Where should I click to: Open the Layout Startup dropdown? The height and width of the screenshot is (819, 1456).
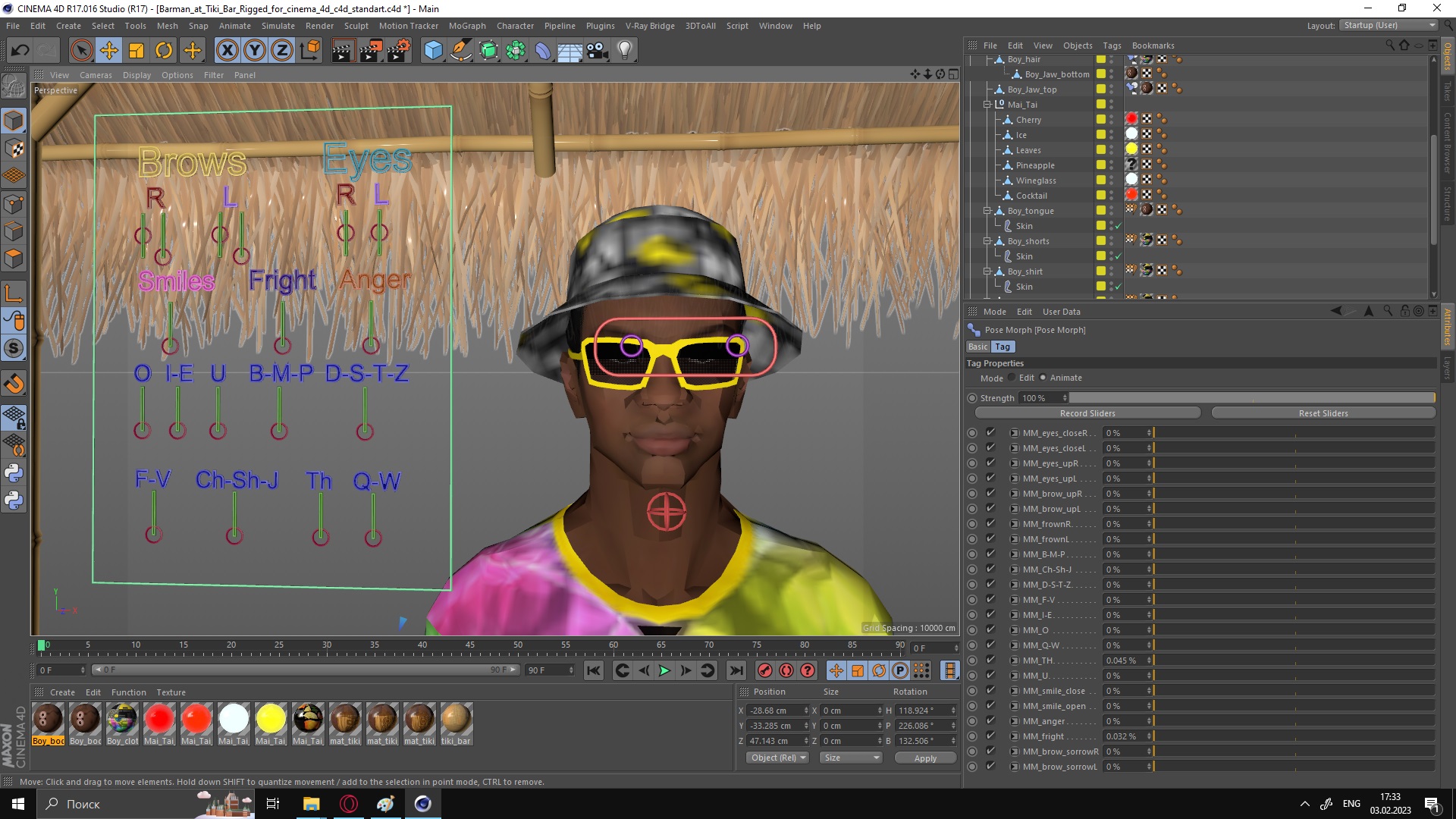[1388, 25]
